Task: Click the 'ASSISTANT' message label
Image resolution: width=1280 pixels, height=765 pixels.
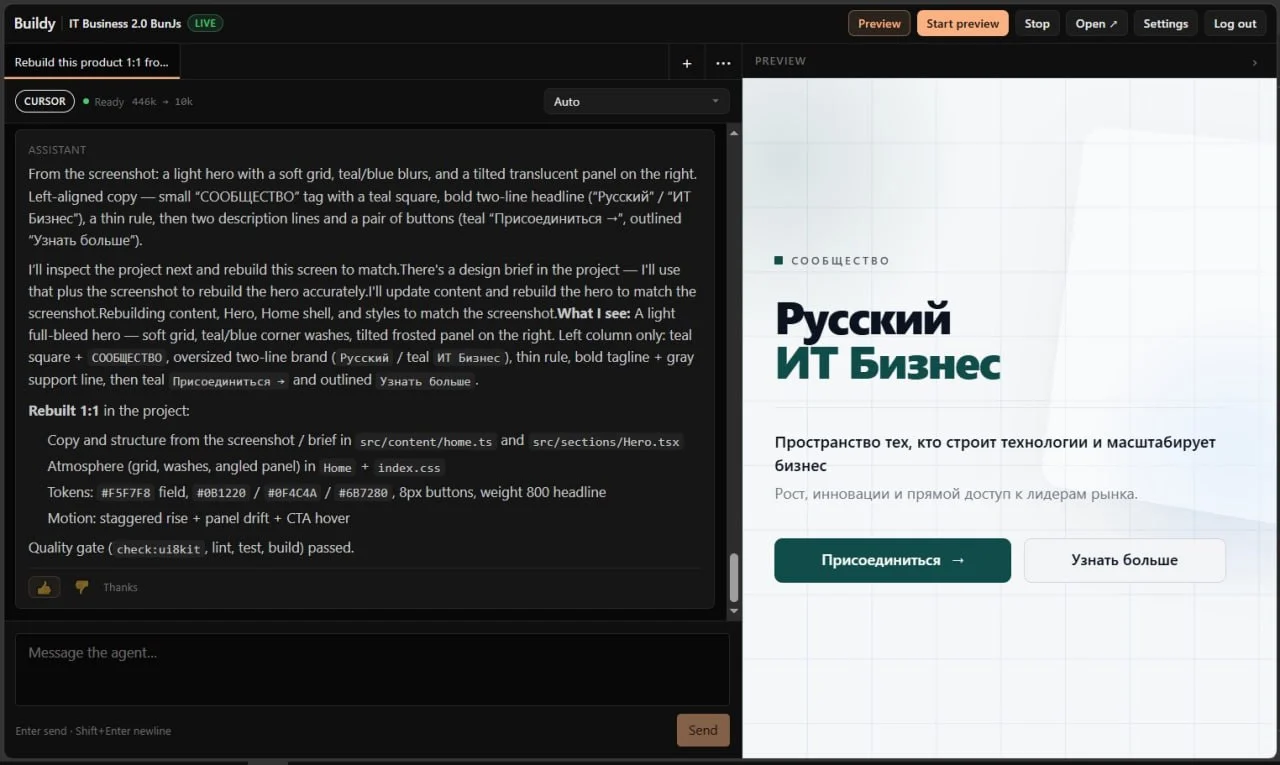Action: [x=57, y=150]
